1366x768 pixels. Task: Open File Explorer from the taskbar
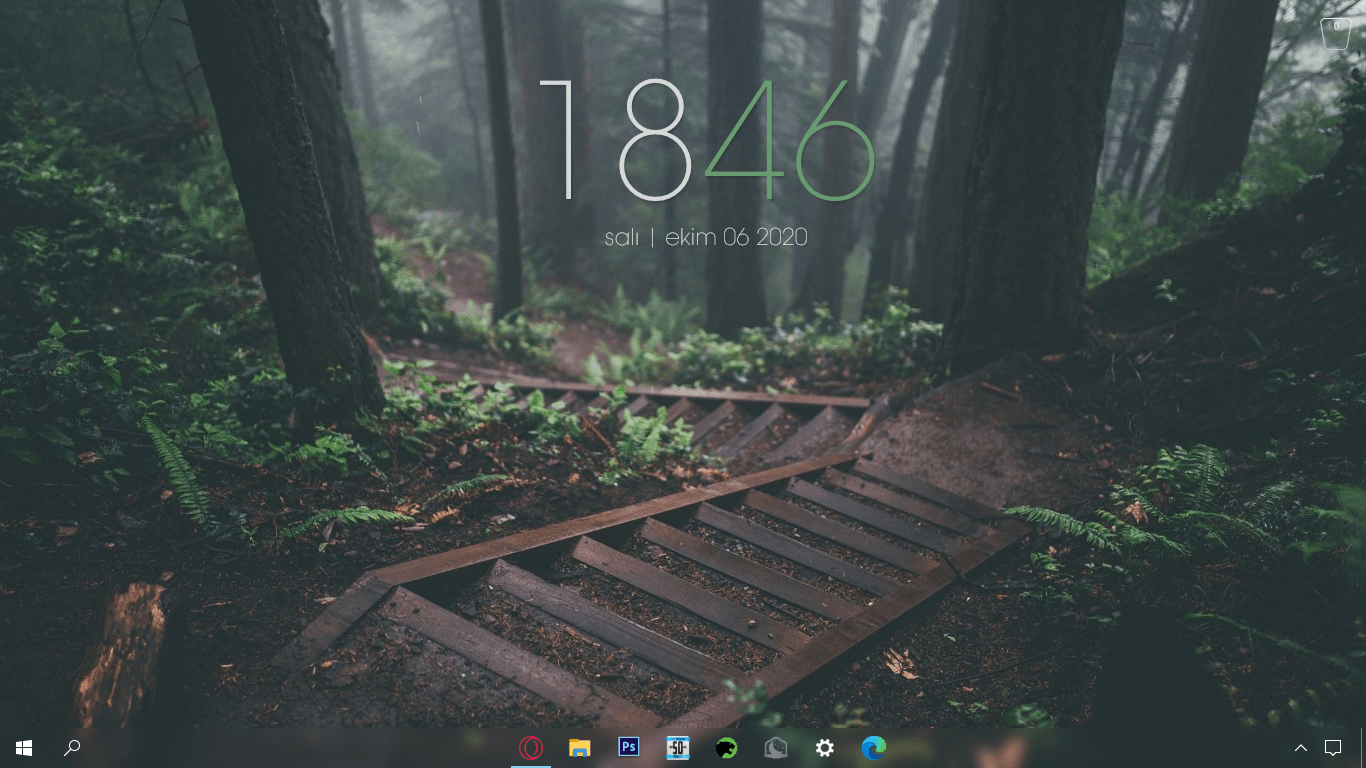point(580,748)
